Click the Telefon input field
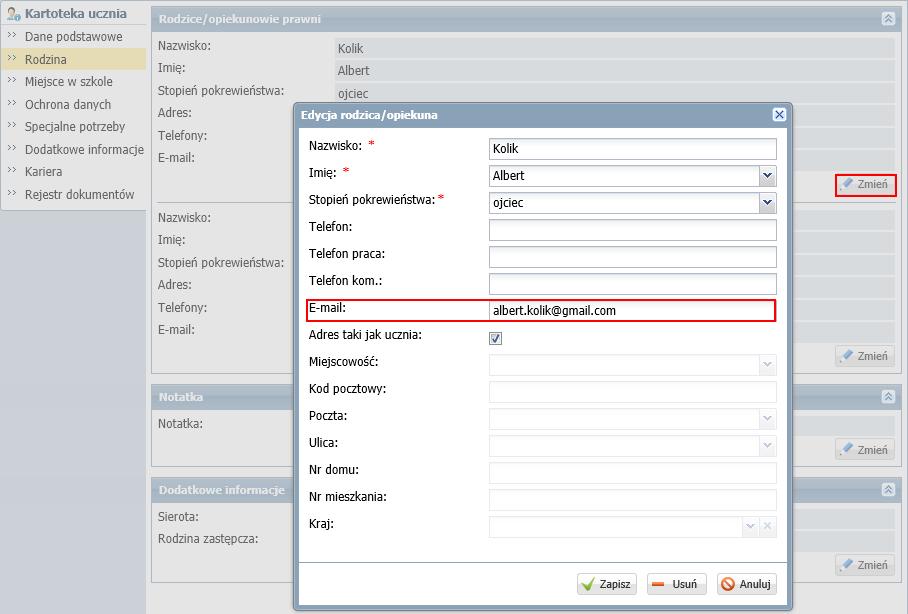Image resolution: width=908 pixels, height=614 pixels. coord(632,230)
